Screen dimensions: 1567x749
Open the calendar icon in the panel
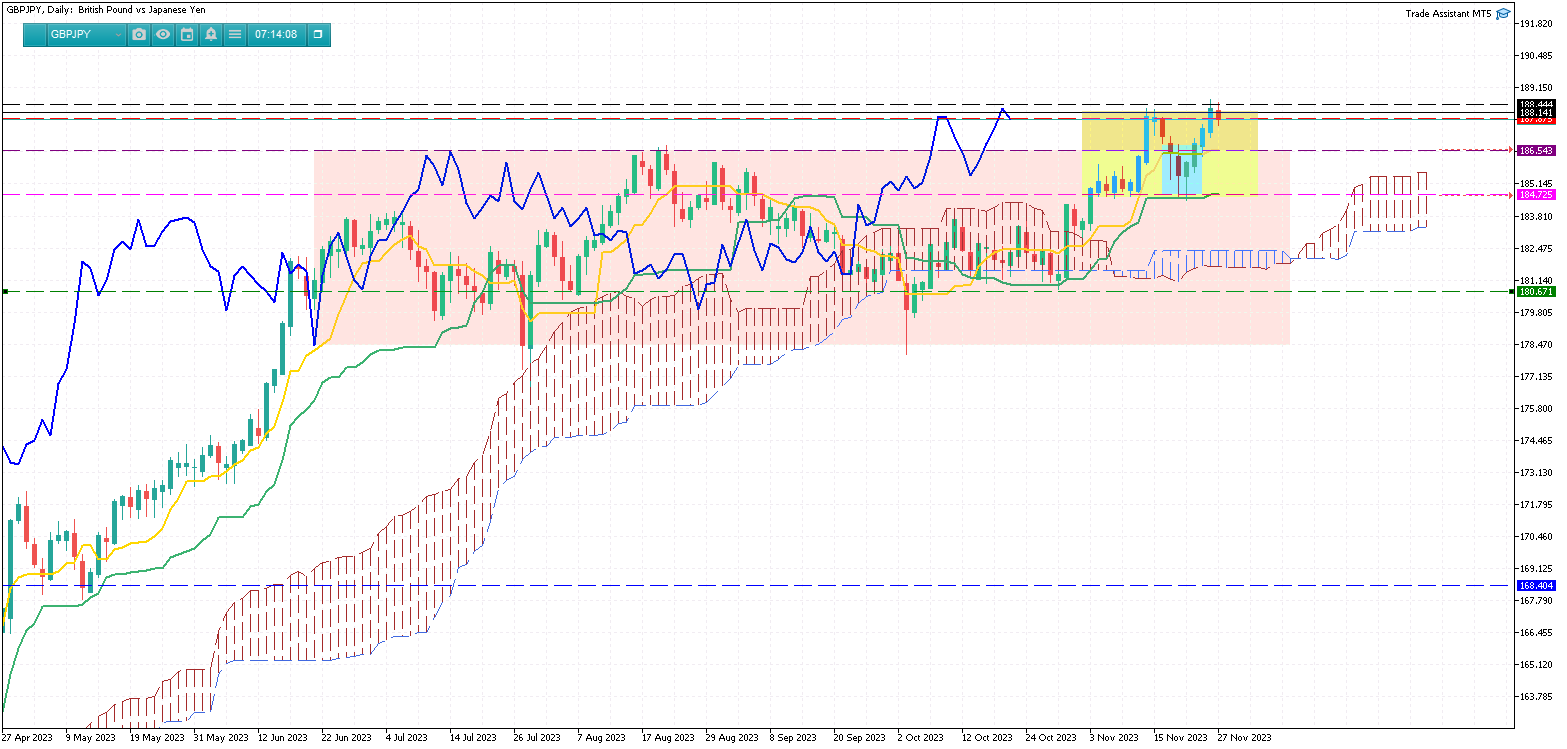click(x=186, y=34)
